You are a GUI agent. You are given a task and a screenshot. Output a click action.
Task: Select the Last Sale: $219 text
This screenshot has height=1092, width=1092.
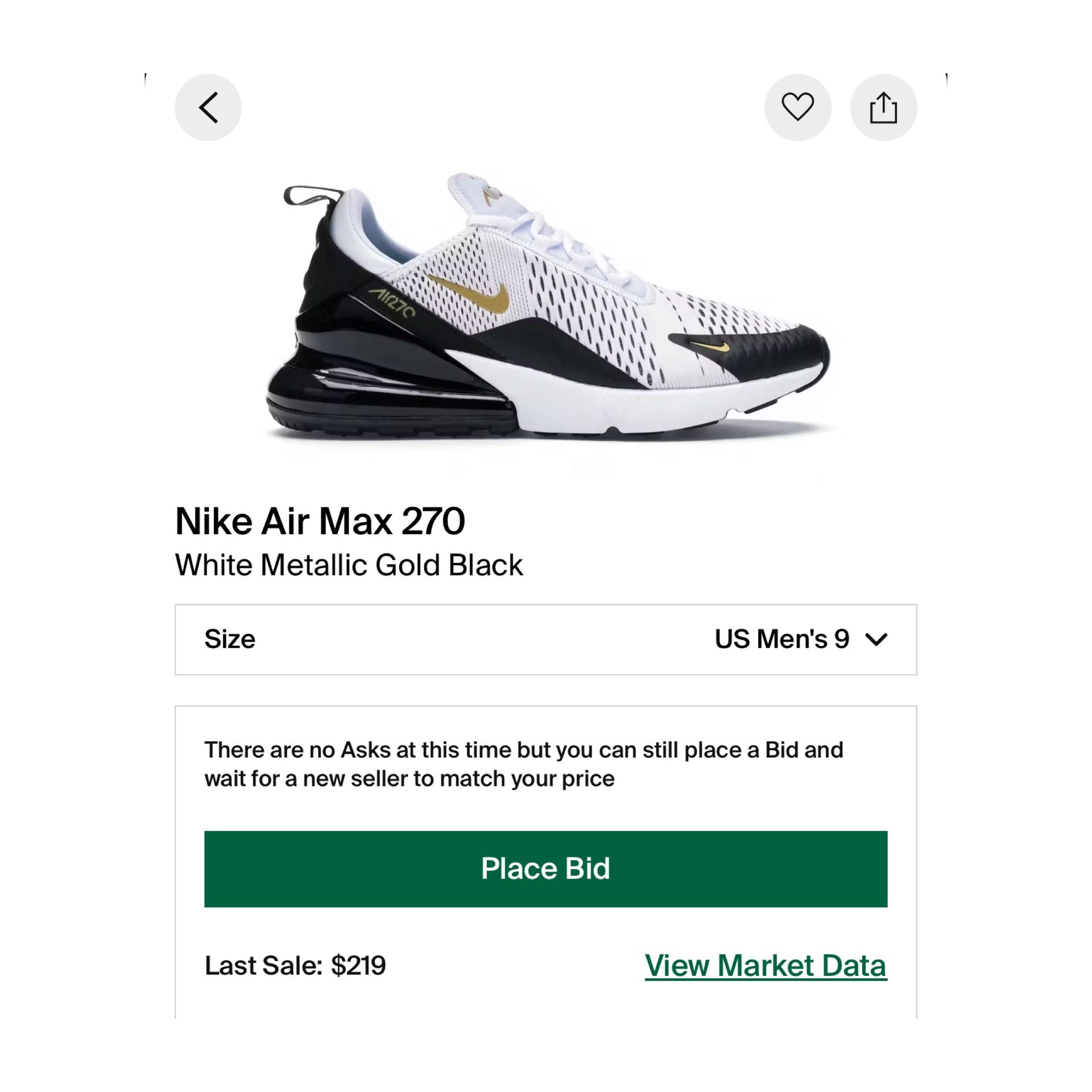click(295, 966)
